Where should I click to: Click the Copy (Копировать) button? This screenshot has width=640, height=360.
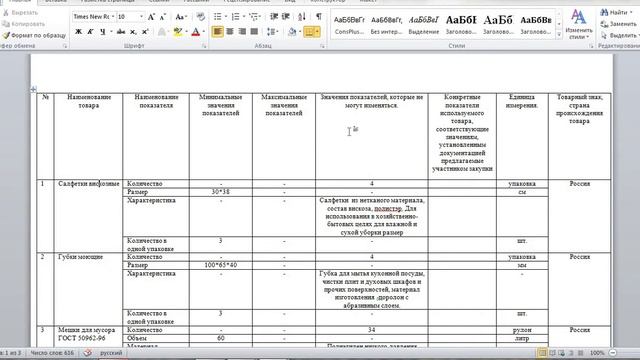tap(24, 24)
